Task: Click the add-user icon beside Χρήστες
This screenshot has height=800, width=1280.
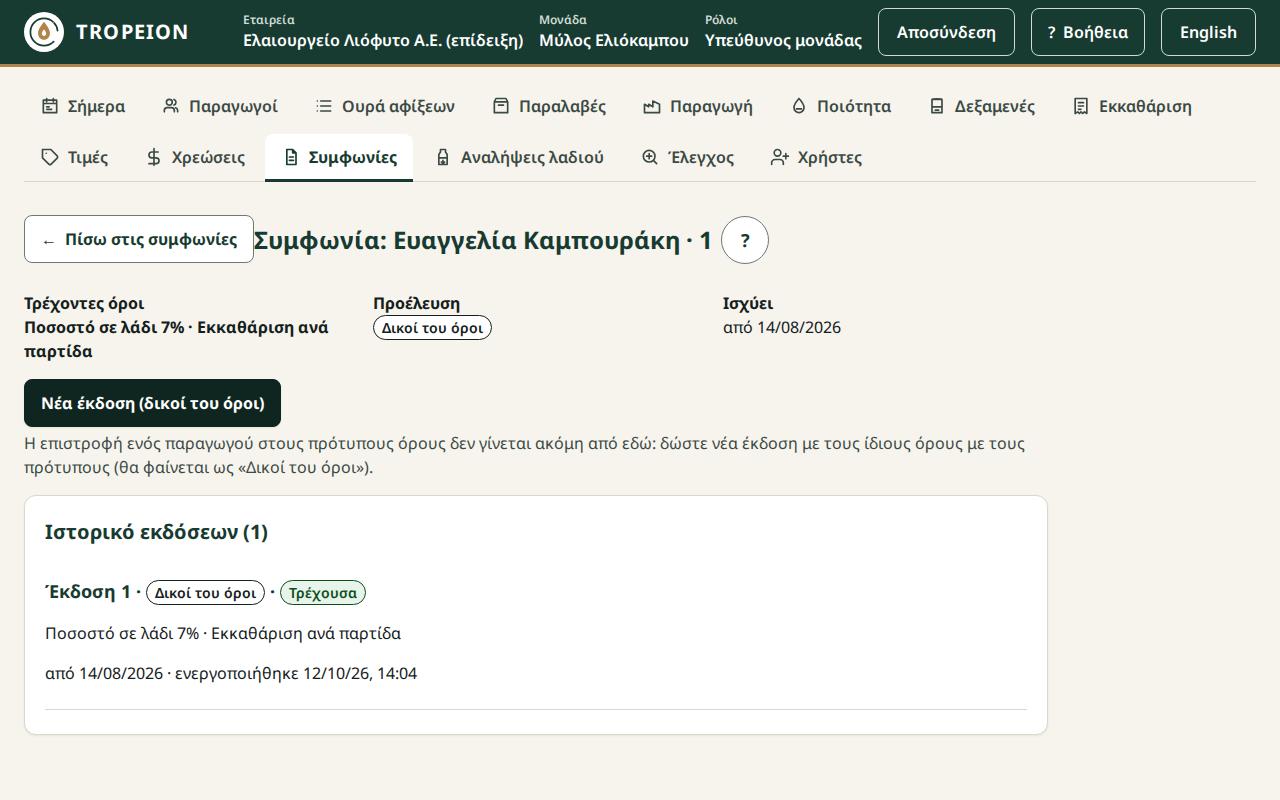Action: click(x=780, y=157)
